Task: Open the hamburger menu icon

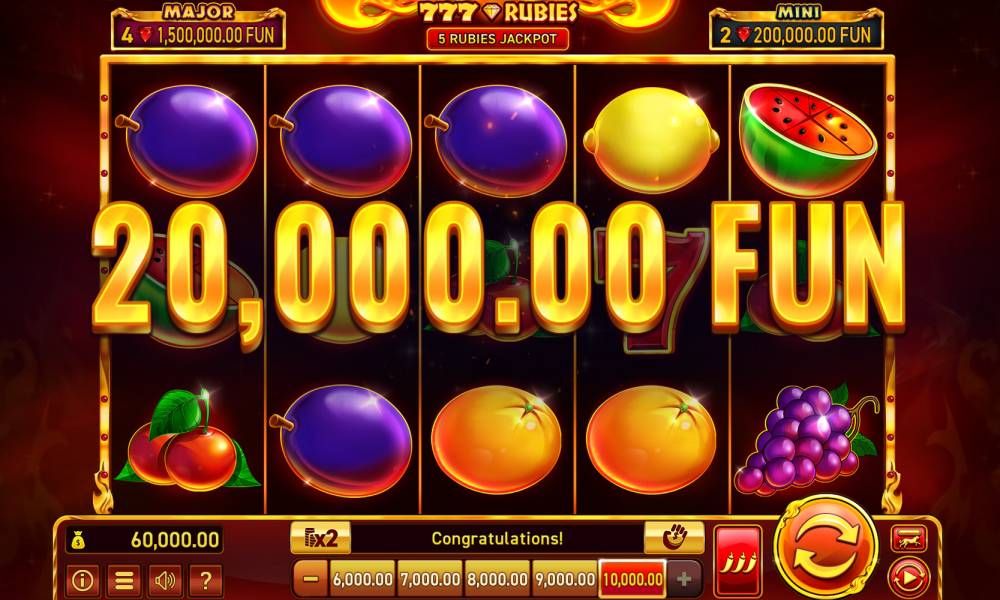Action: (x=124, y=580)
